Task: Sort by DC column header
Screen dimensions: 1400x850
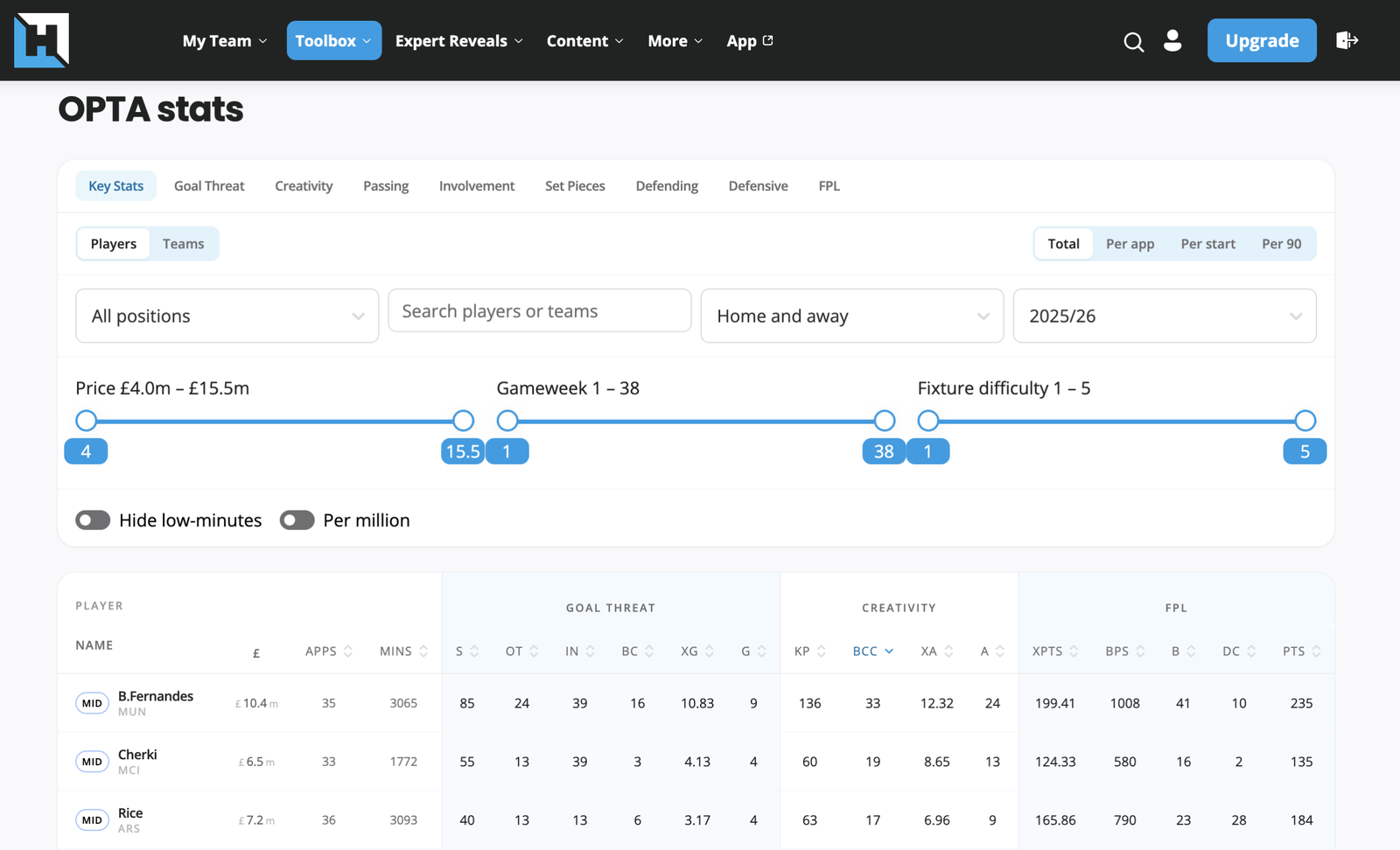Action: click(1239, 651)
